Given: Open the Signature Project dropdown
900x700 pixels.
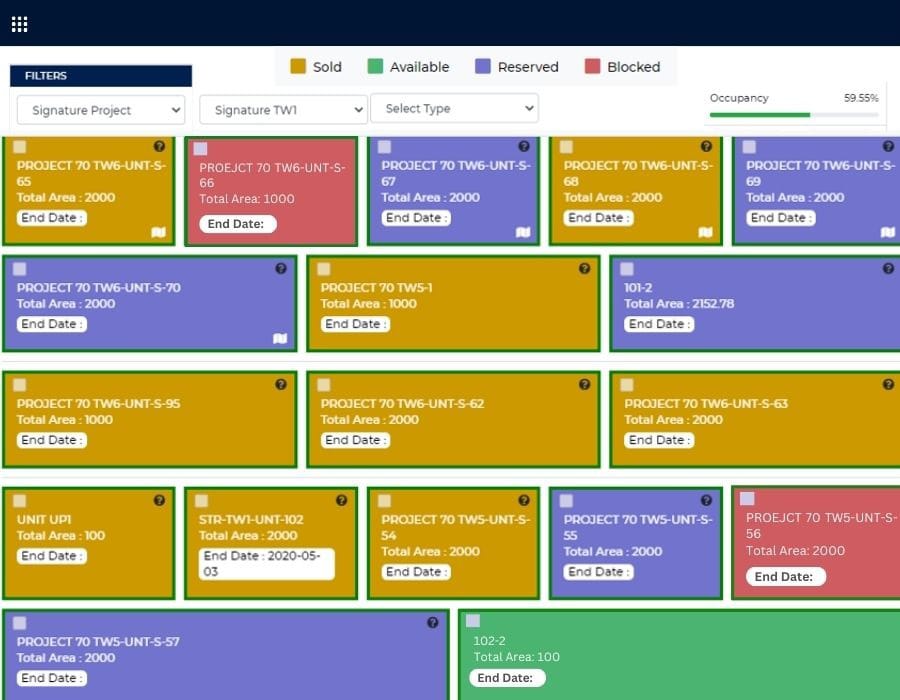Looking at the screenshot, I should pyautogui.click(x=101, y=110).
